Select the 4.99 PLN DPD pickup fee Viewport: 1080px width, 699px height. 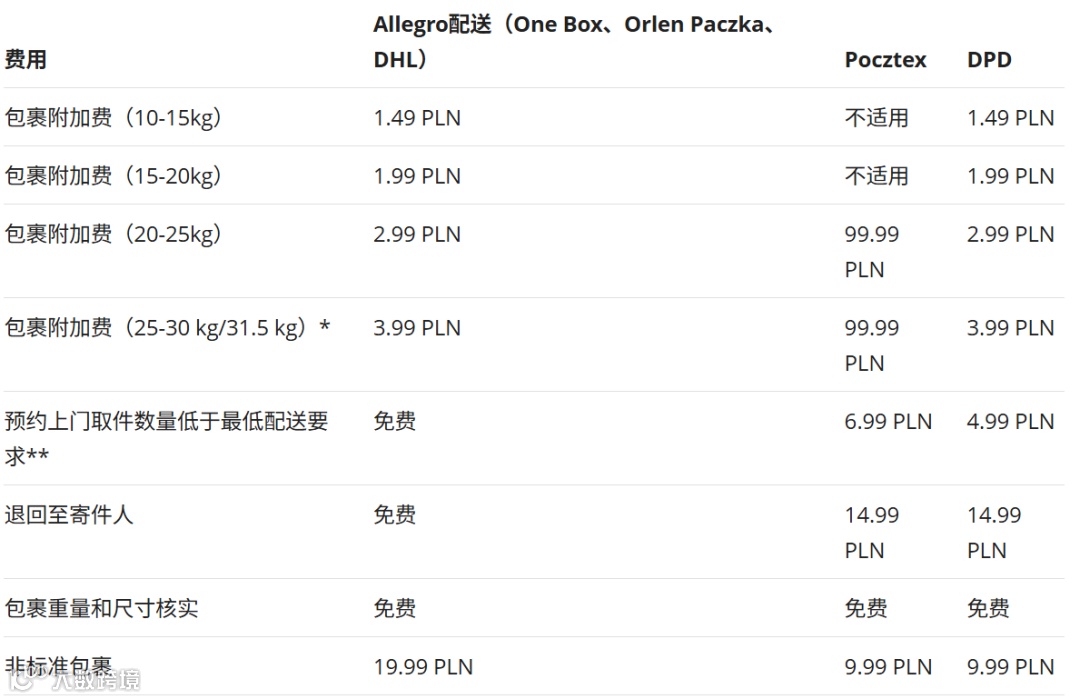click(1010, 422)
